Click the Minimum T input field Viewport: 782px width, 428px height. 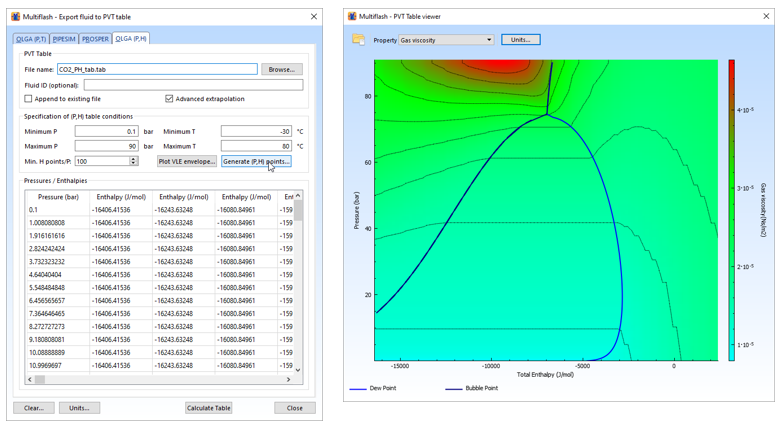(x=256, y=131)
